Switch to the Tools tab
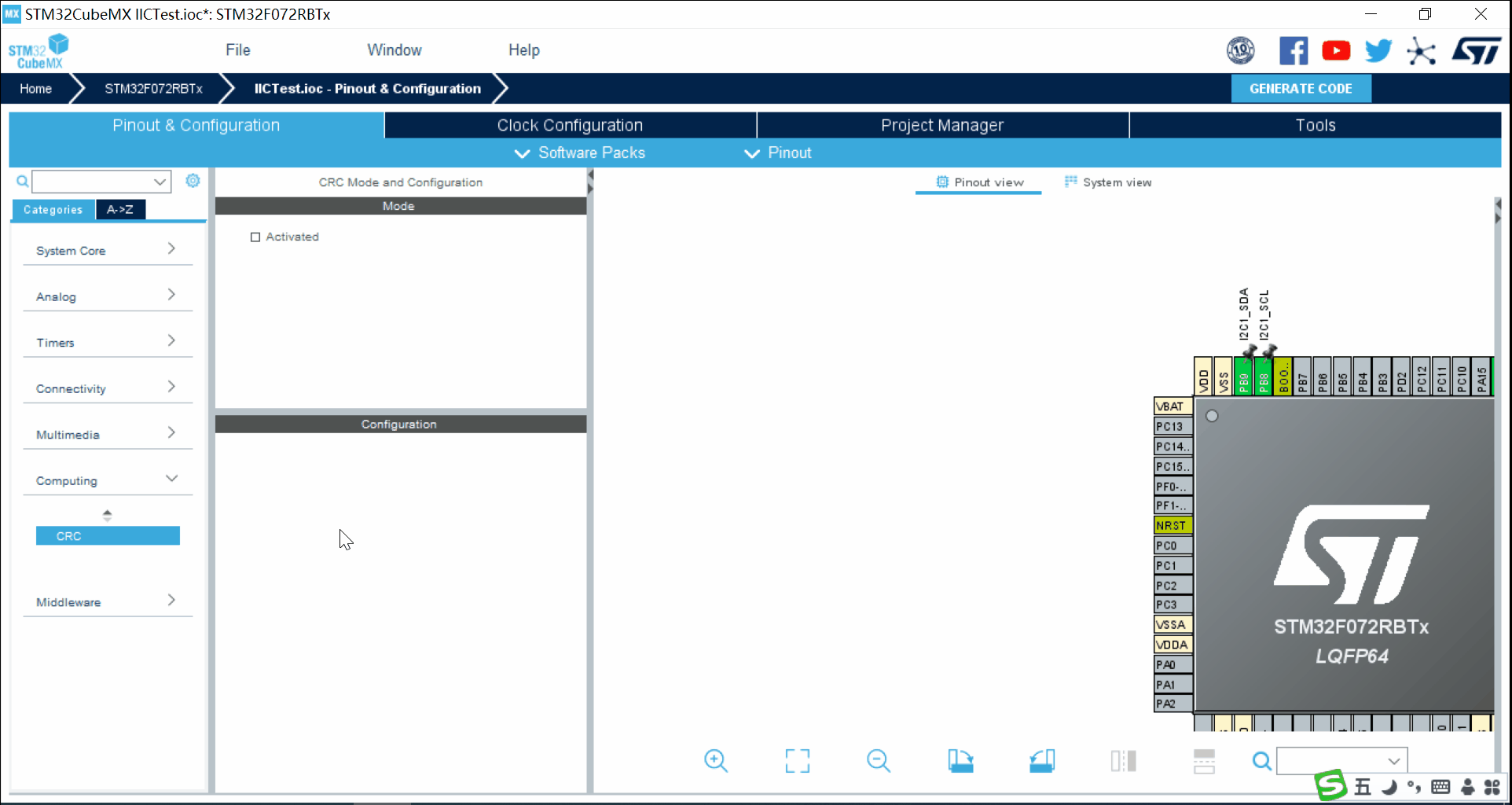The height and width of the screenshot is (805, 1512). (1316, 125)
